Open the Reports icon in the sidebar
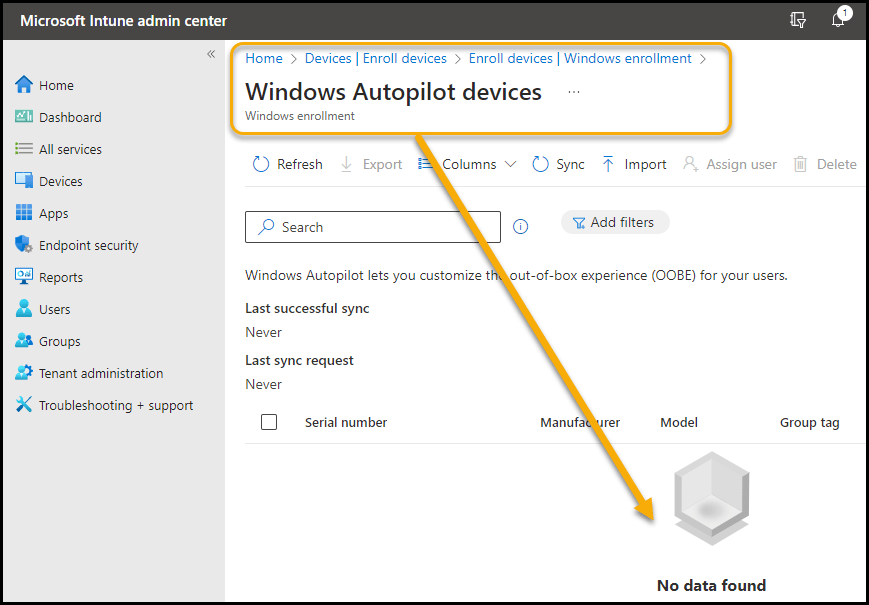 (x=24, y=276)
